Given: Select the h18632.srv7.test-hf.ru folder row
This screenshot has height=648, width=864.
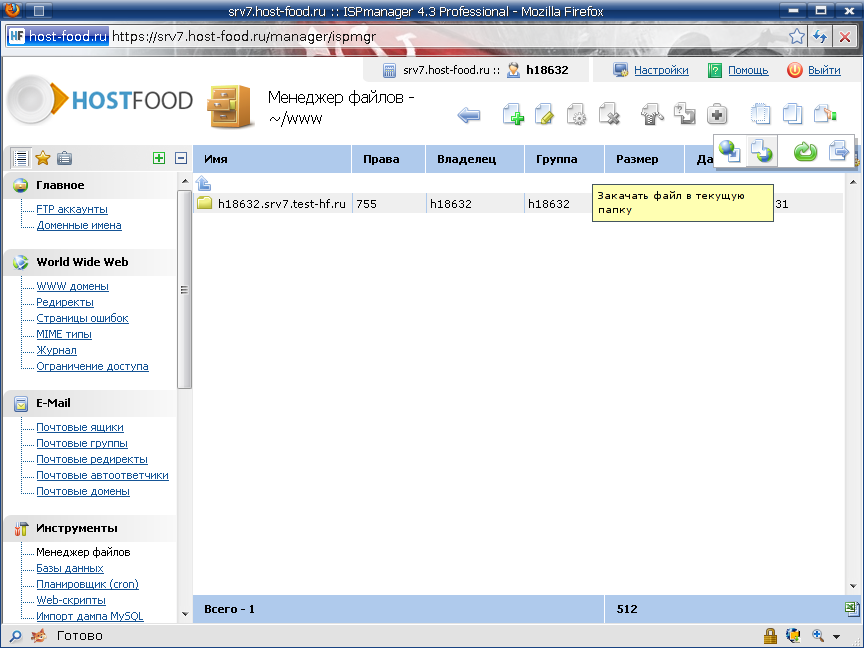Looking at the screenshot, I should pos(282,204).
